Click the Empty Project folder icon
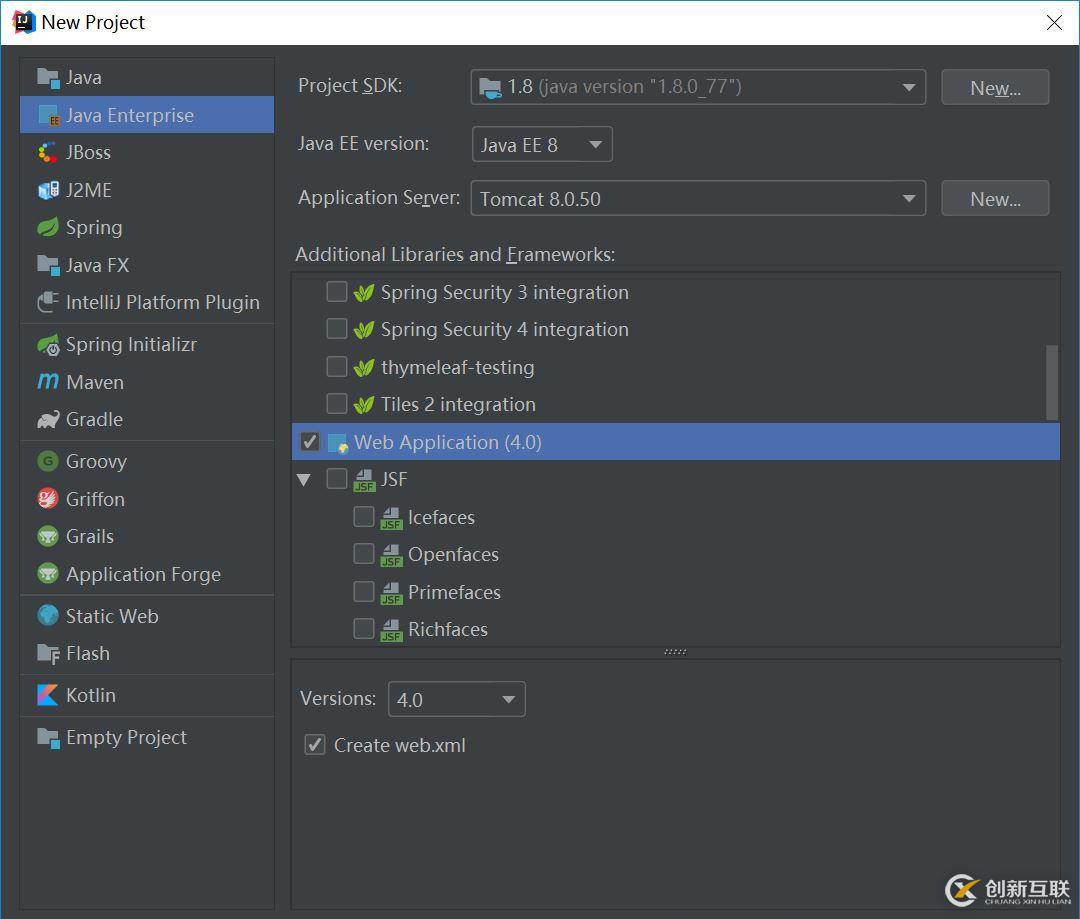Screen dimensions: 1080x919 (48, 737)
